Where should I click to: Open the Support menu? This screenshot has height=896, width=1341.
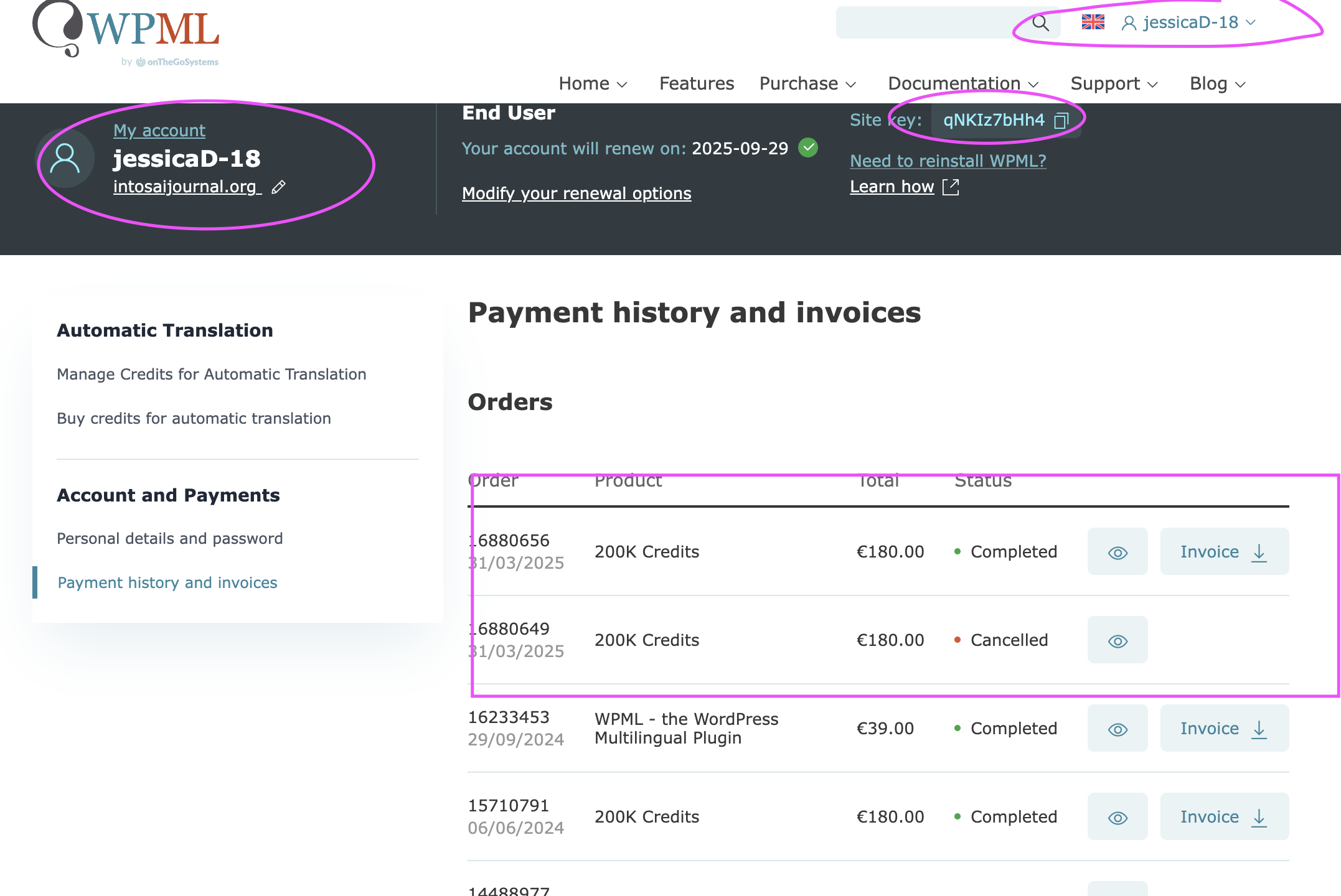click(1113, 83)
